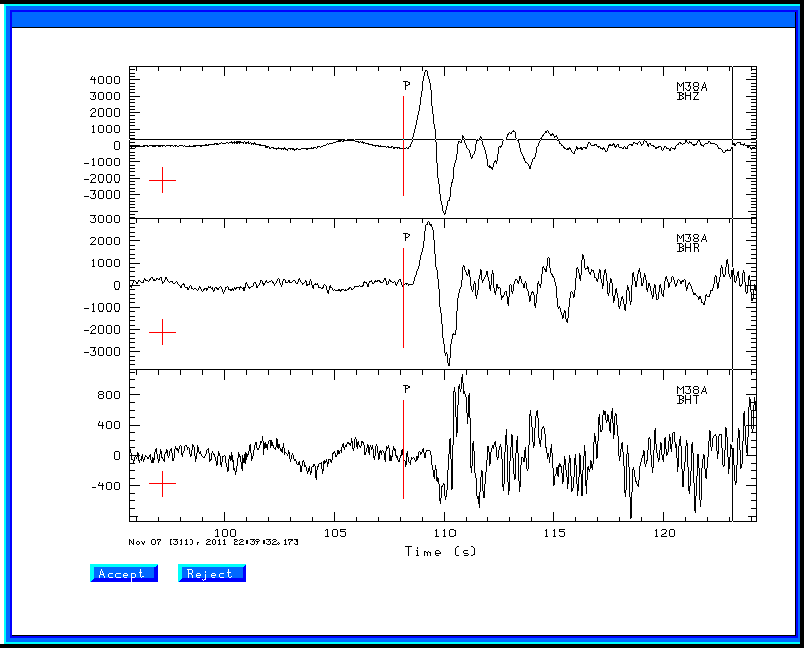Select the red crosshair in the BHT panel
The height and width of the screenshot is (648, 804).
[x=163, y=483]
